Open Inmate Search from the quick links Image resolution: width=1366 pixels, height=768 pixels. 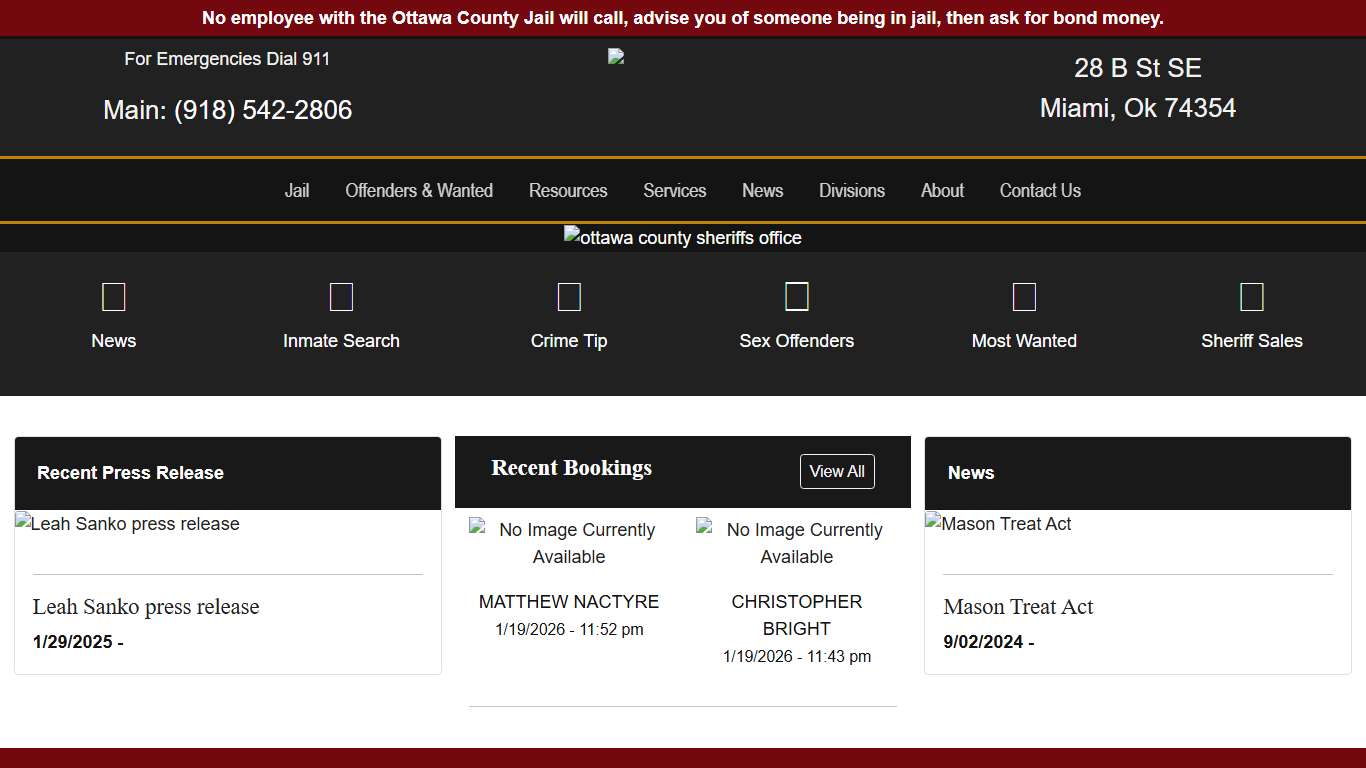click(x=341, y=296)
